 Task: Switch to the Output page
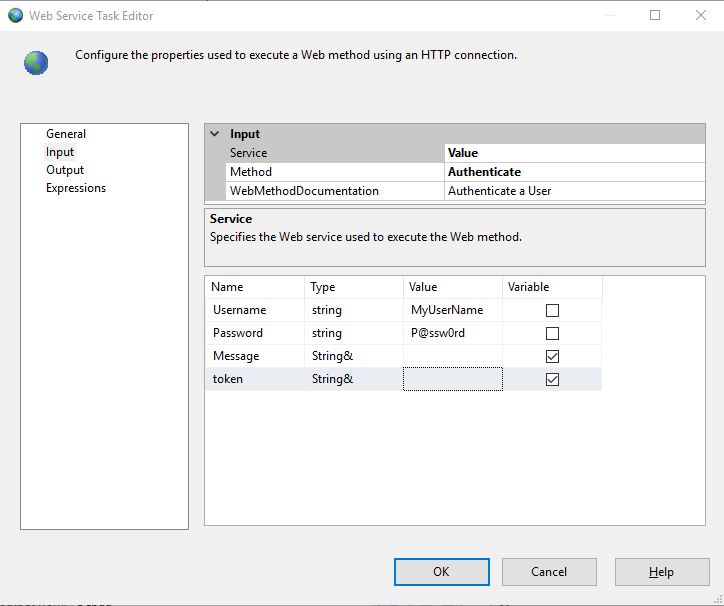65,170
